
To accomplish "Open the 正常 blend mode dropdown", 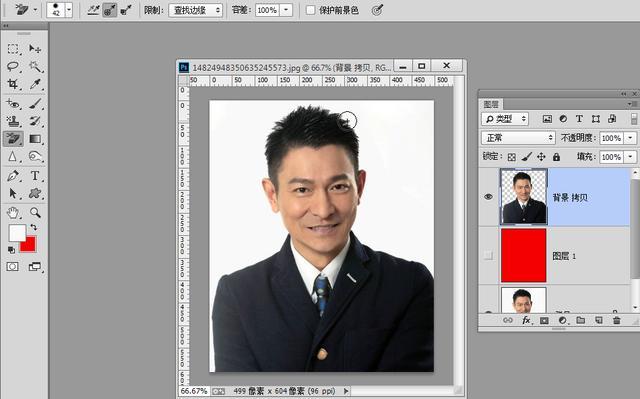I will point(518,138).
